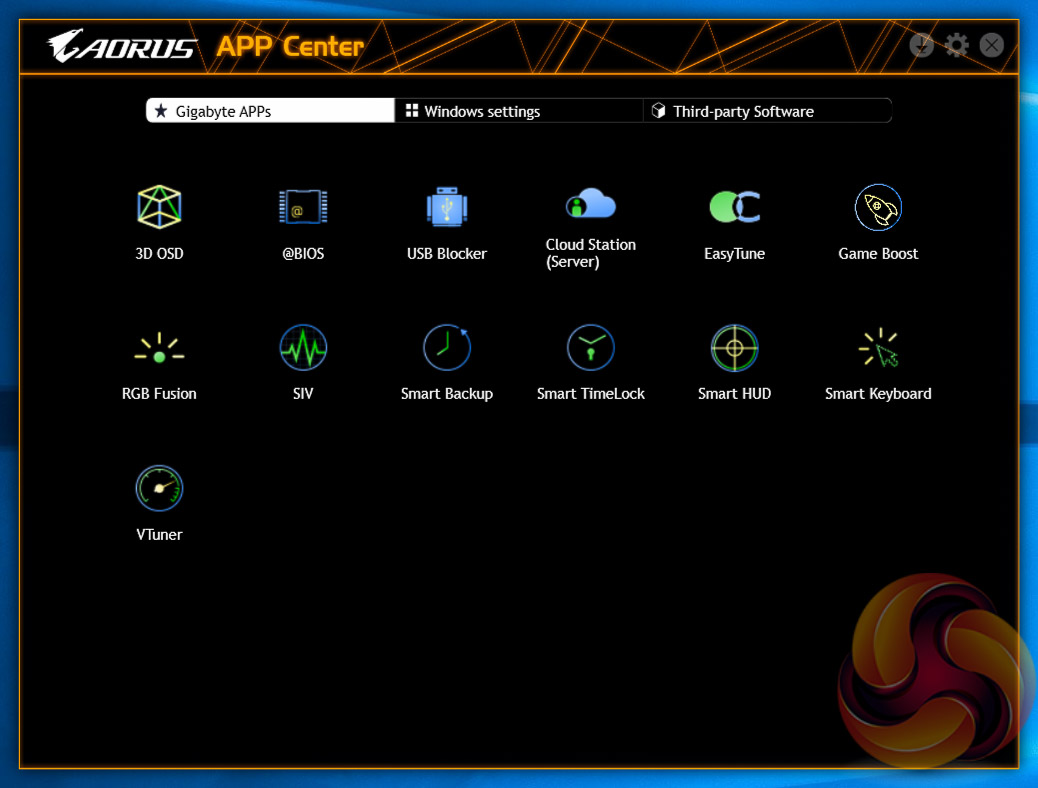Open the Smart Keyboard app
The width and height of the screenshot is (1038, 788).
[x=878, y=349]
